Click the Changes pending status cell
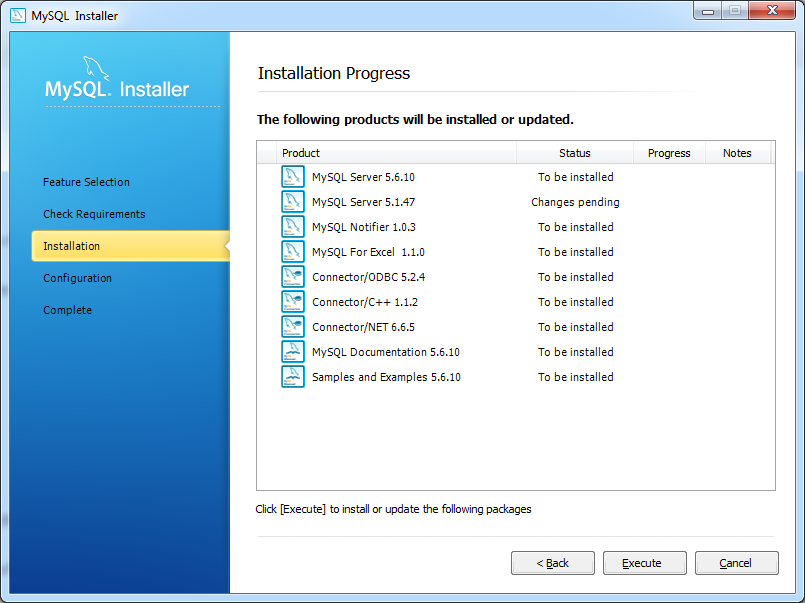Viewport: 805px width, 603px height. [x=575, y=202]
